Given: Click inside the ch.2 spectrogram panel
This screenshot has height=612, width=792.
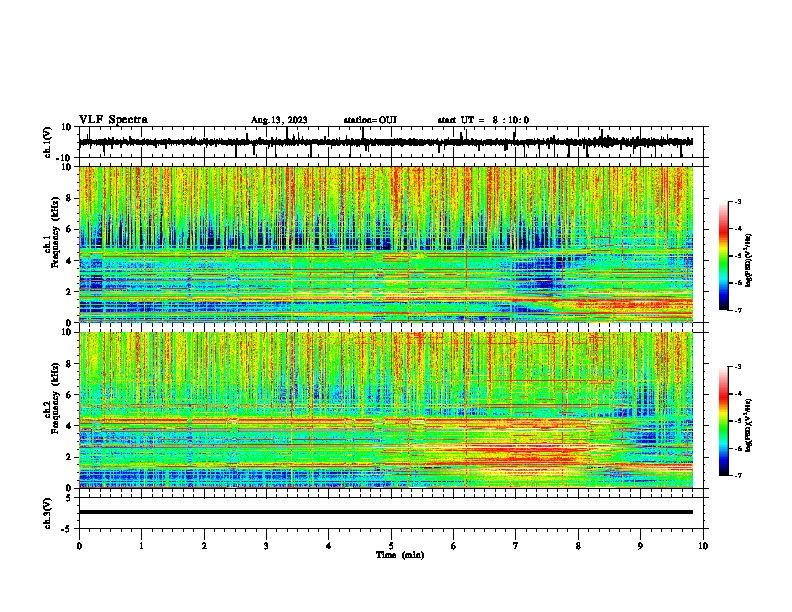Looking at the screenshot, I should (386, 410).
